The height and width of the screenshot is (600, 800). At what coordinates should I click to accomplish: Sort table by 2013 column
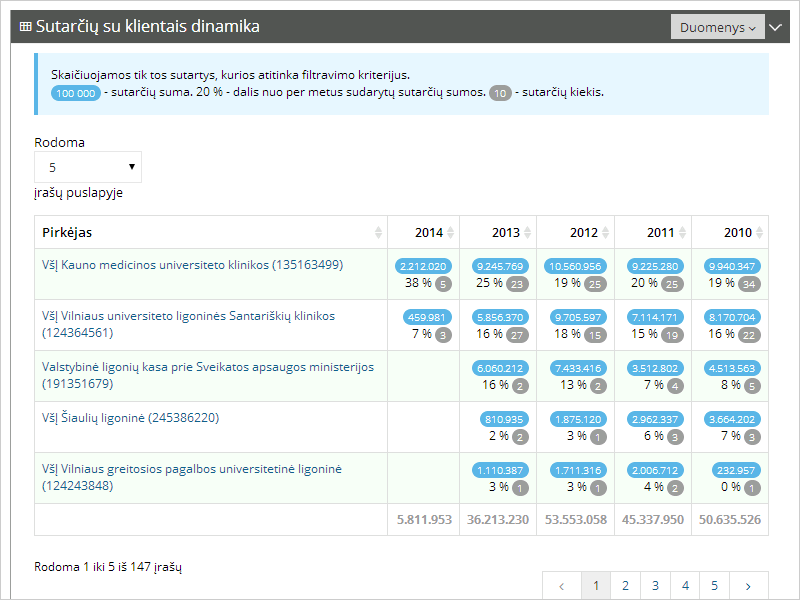[x=498, y=232]
